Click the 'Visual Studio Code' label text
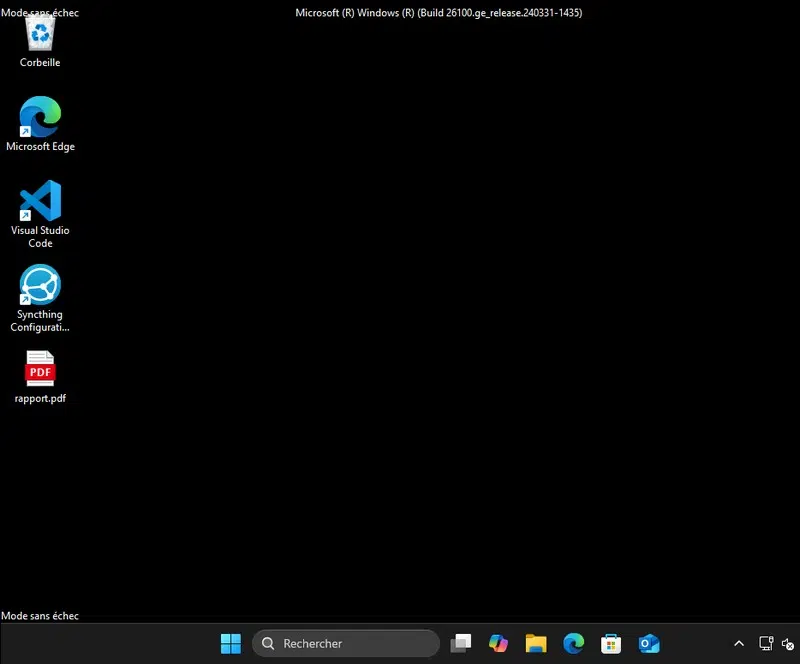This screenshot has width=800, height=664. (x=40, y=237)
